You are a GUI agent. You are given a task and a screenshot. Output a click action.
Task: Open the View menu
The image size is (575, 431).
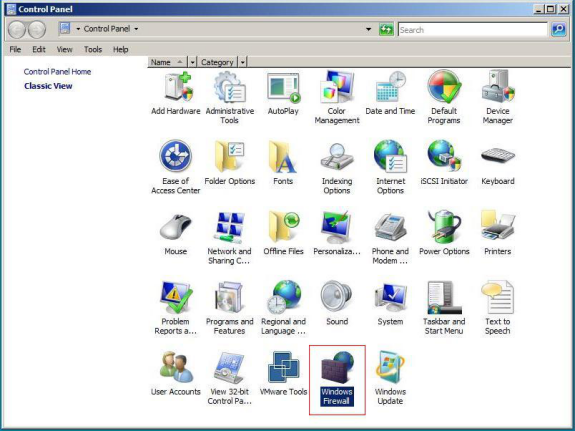click(x=65, y=50)
